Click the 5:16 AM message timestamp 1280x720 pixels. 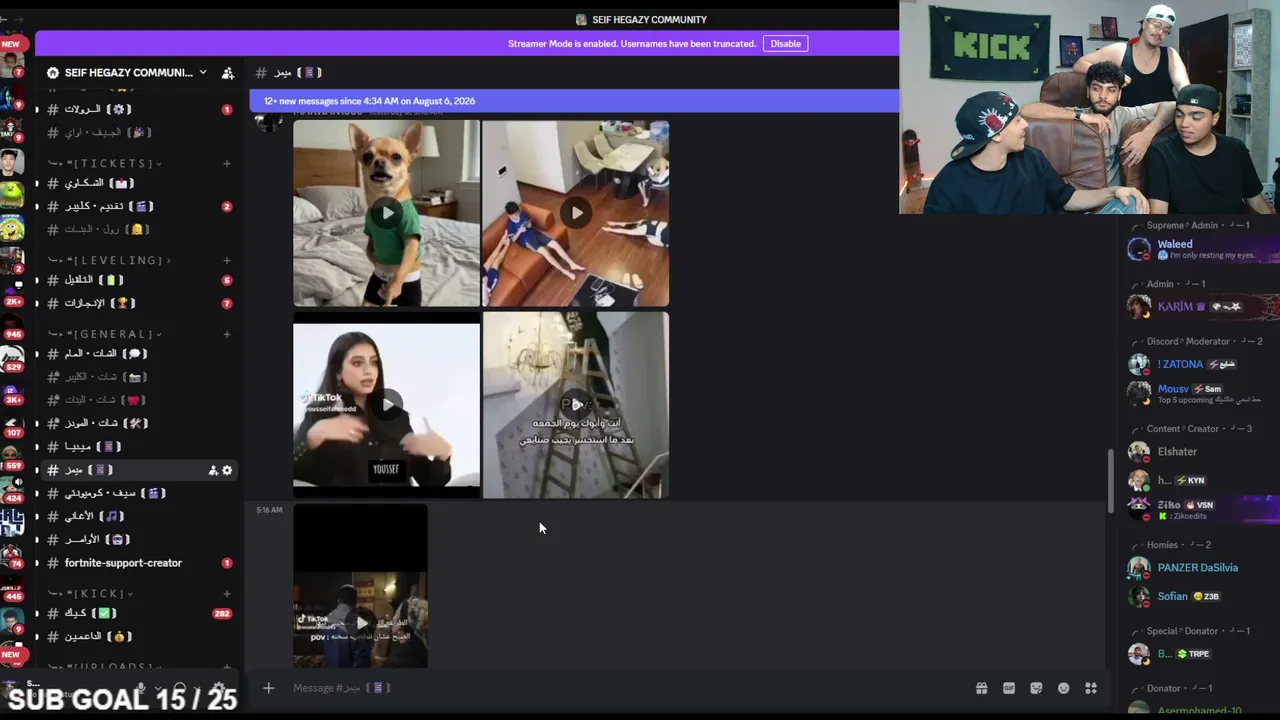269,510
